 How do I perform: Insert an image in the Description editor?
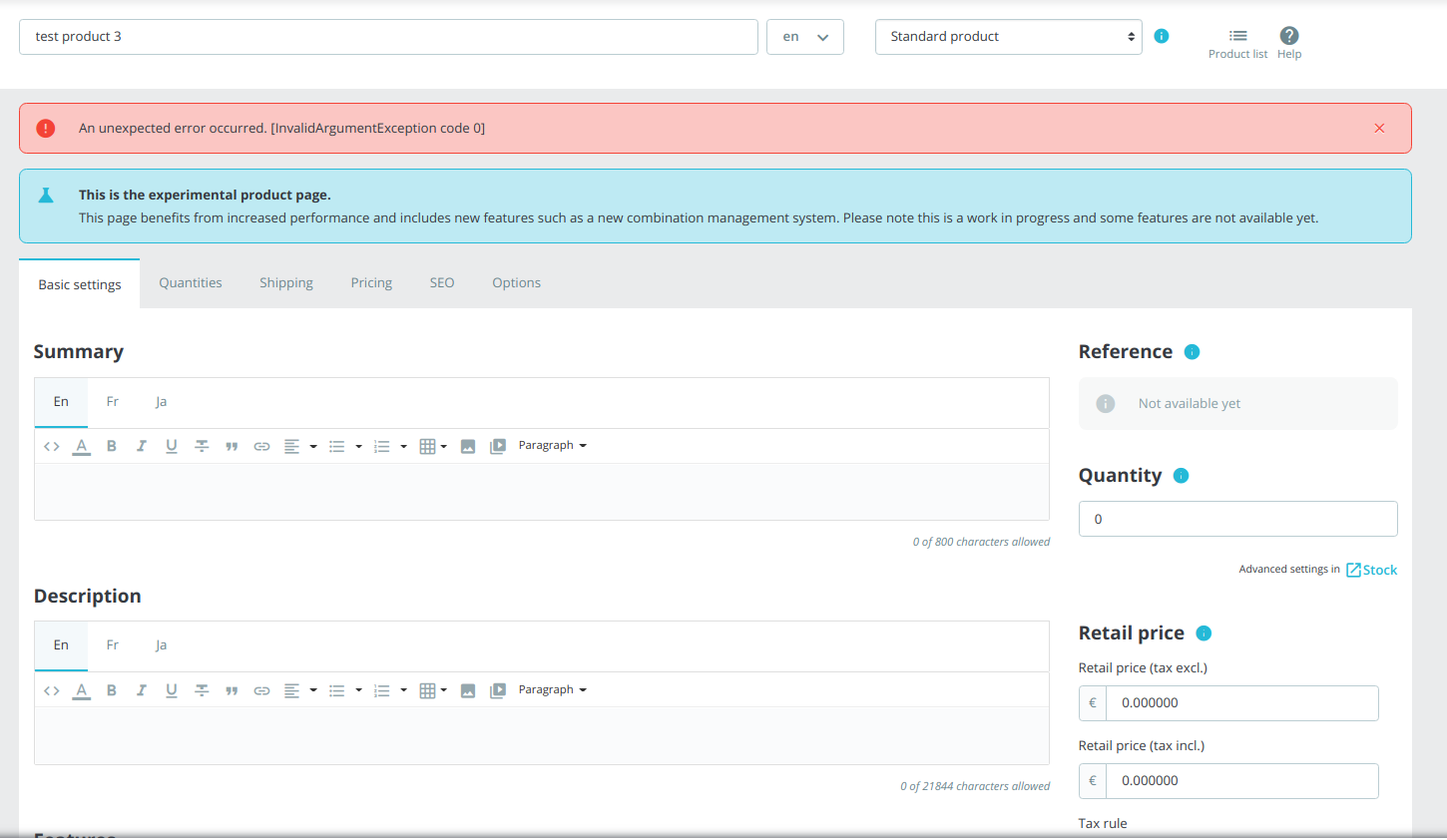(468, 689)
